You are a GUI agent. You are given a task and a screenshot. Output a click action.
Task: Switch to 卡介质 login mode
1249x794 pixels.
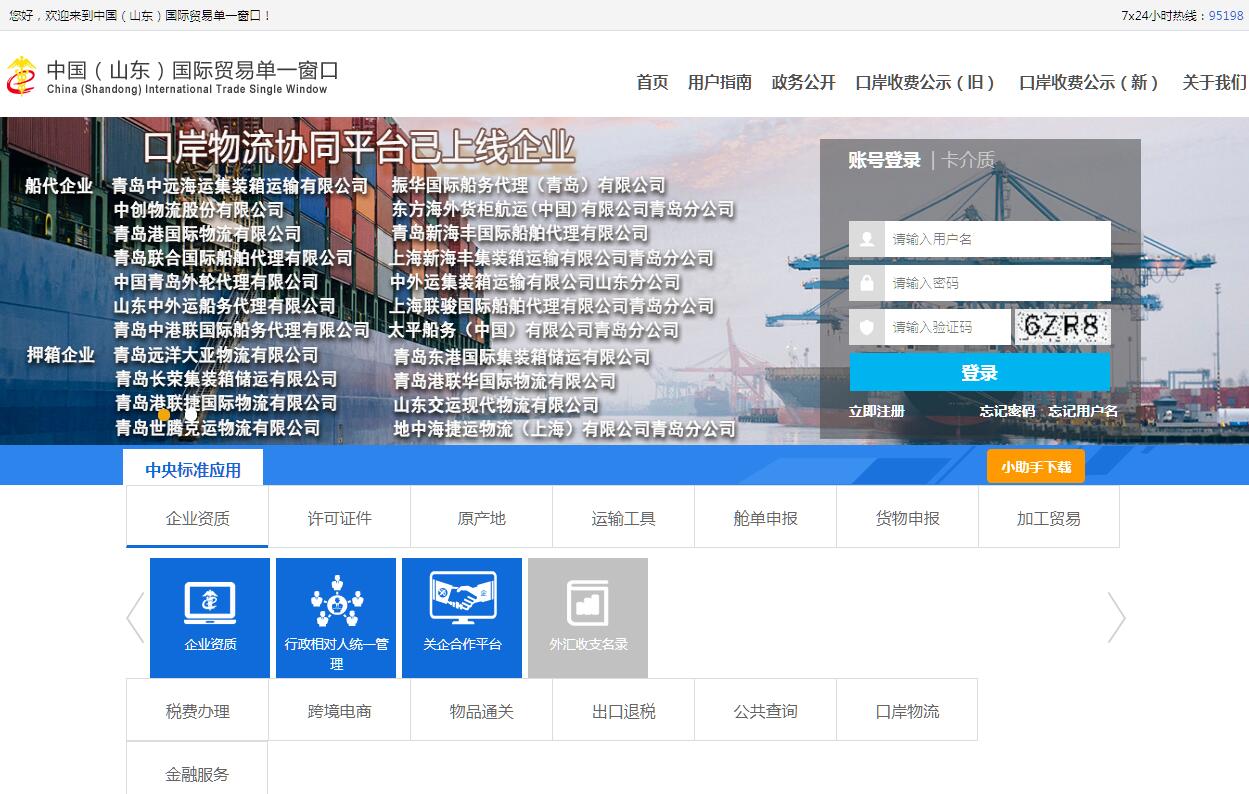coord(967,160)
